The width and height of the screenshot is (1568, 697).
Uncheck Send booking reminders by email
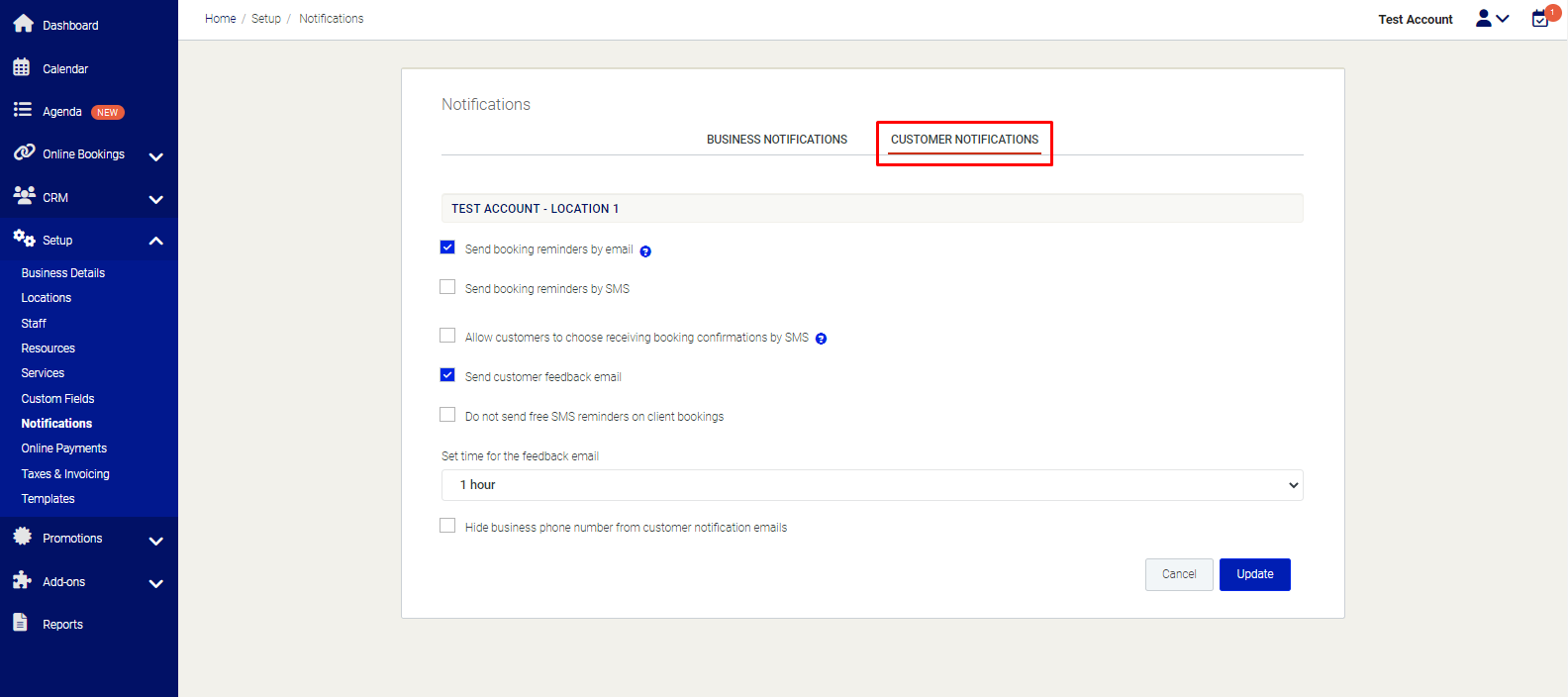coord(447,248)
